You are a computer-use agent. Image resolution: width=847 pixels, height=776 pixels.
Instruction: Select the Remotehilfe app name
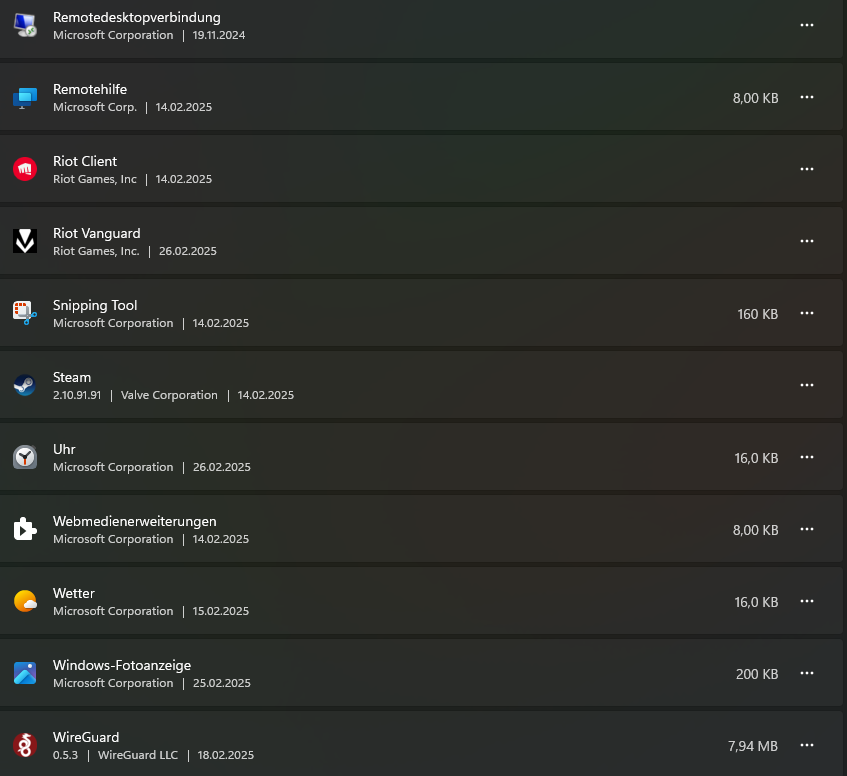coord(90,89)
